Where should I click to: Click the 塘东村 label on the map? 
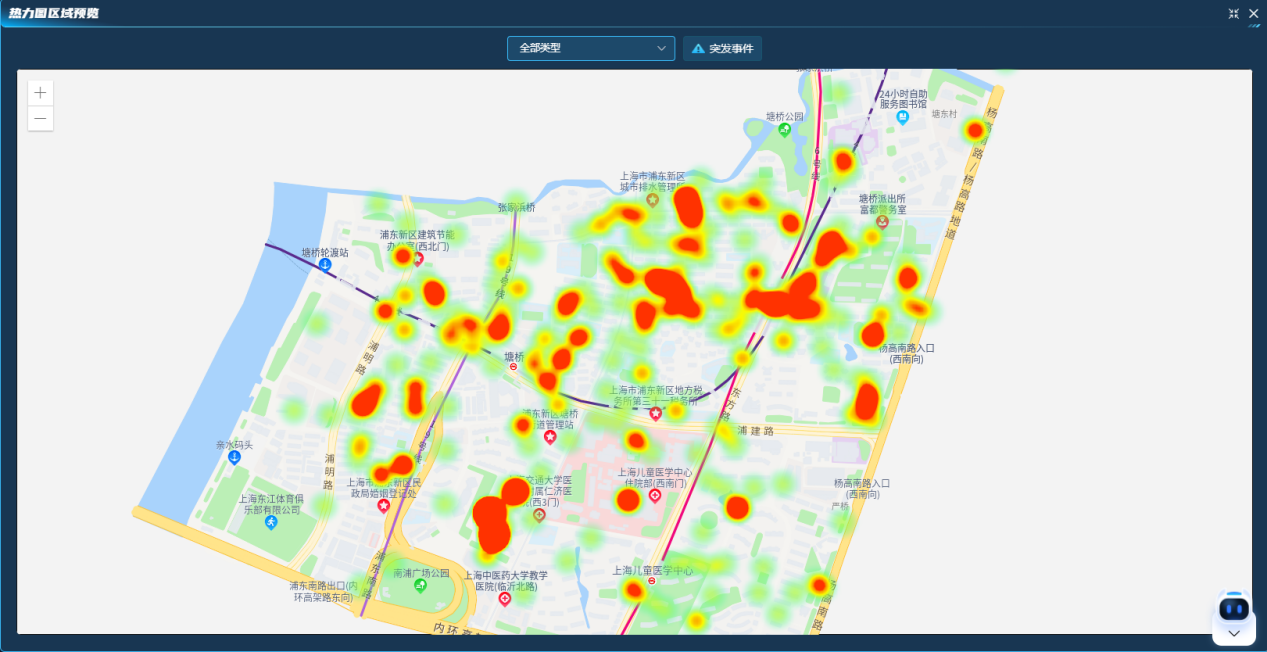[945, 114]
